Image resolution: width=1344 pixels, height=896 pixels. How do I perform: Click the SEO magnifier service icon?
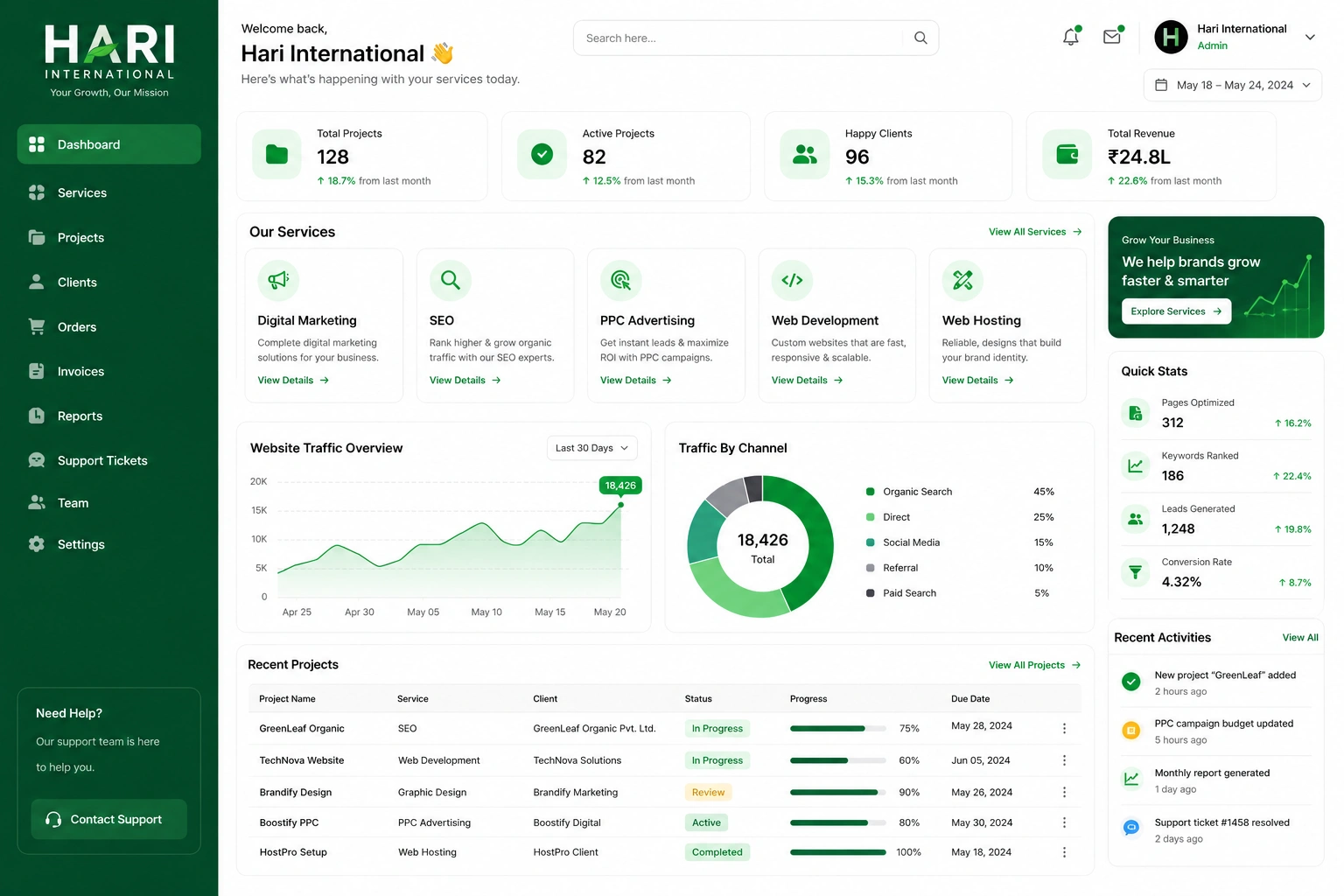[x=451, y=280]
